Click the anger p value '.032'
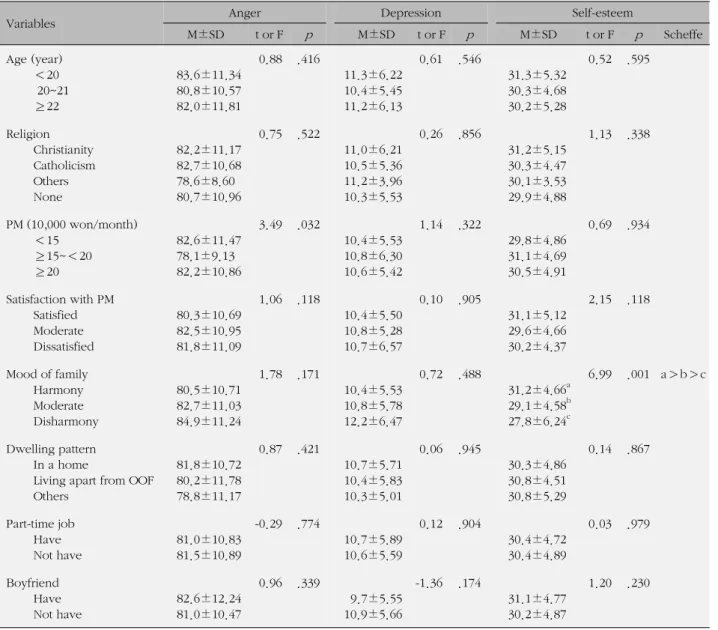This screenshot has height=630, width=718. tap(309, 225)
